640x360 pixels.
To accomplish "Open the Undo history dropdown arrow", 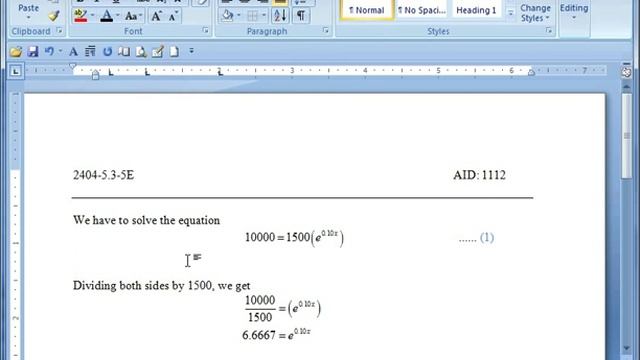I will (x=60, y=51).
